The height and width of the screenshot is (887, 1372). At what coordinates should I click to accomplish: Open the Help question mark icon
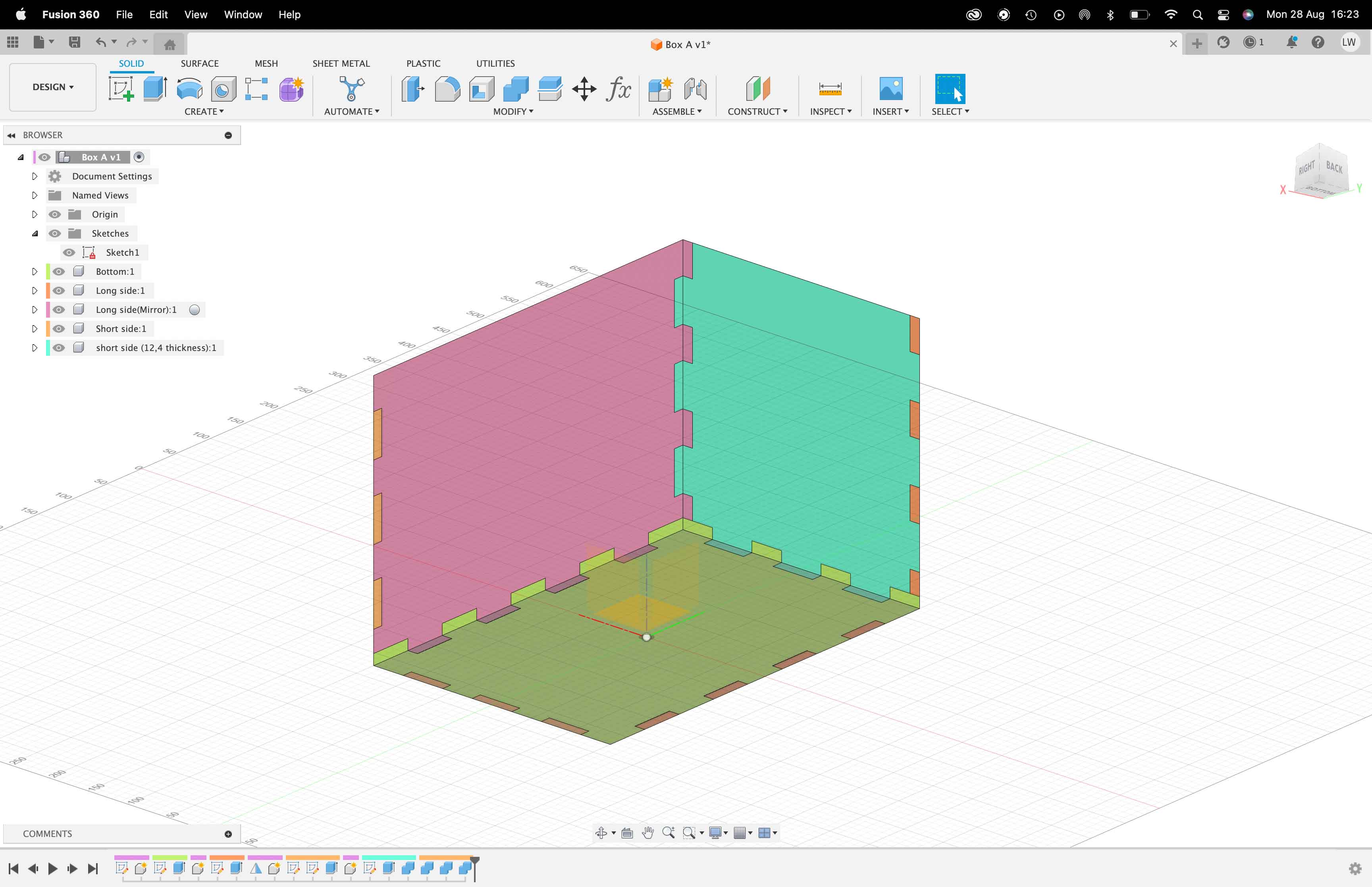click(1318, 42)
